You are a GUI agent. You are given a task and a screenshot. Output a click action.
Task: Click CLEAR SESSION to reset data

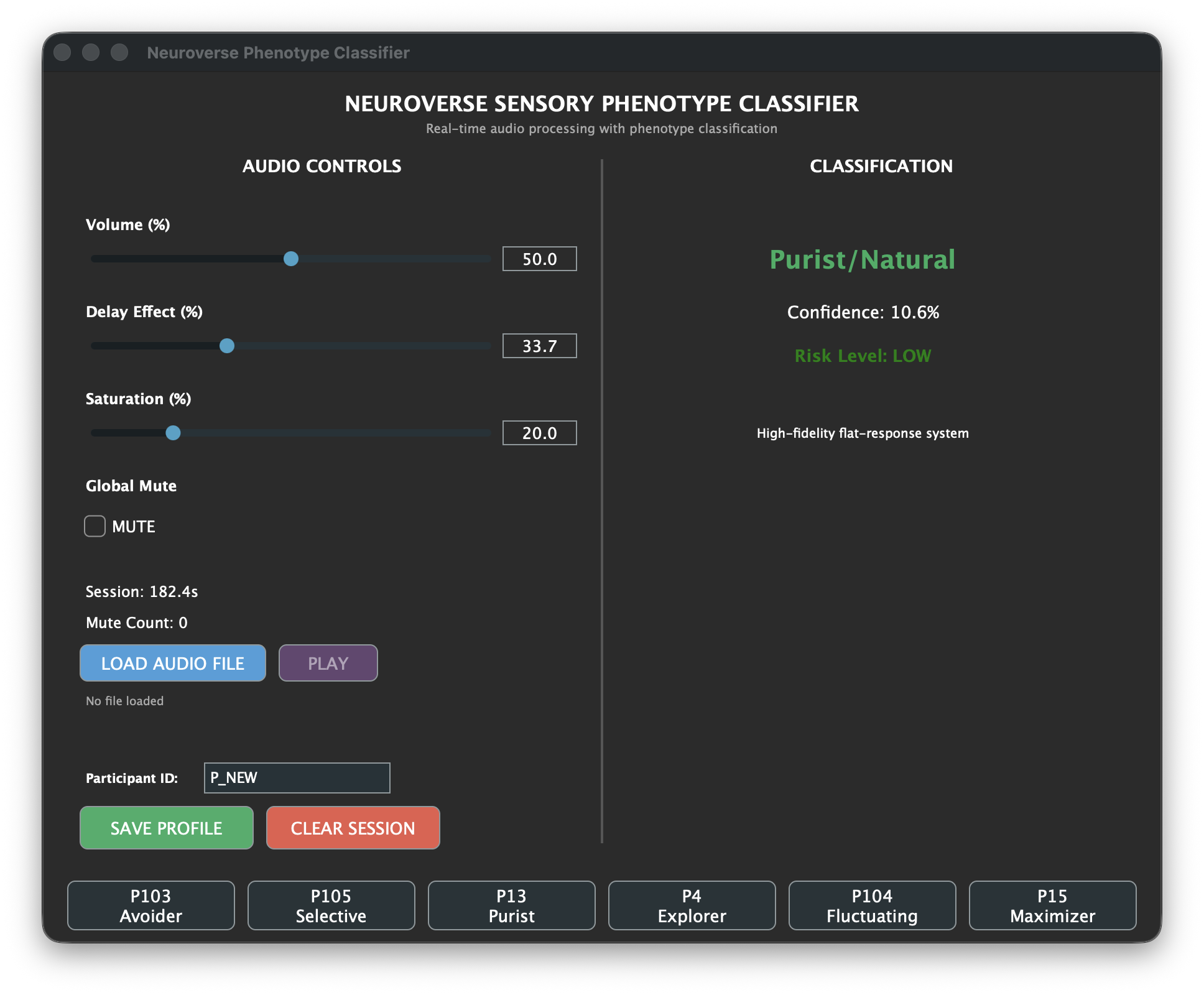[353, 828]
